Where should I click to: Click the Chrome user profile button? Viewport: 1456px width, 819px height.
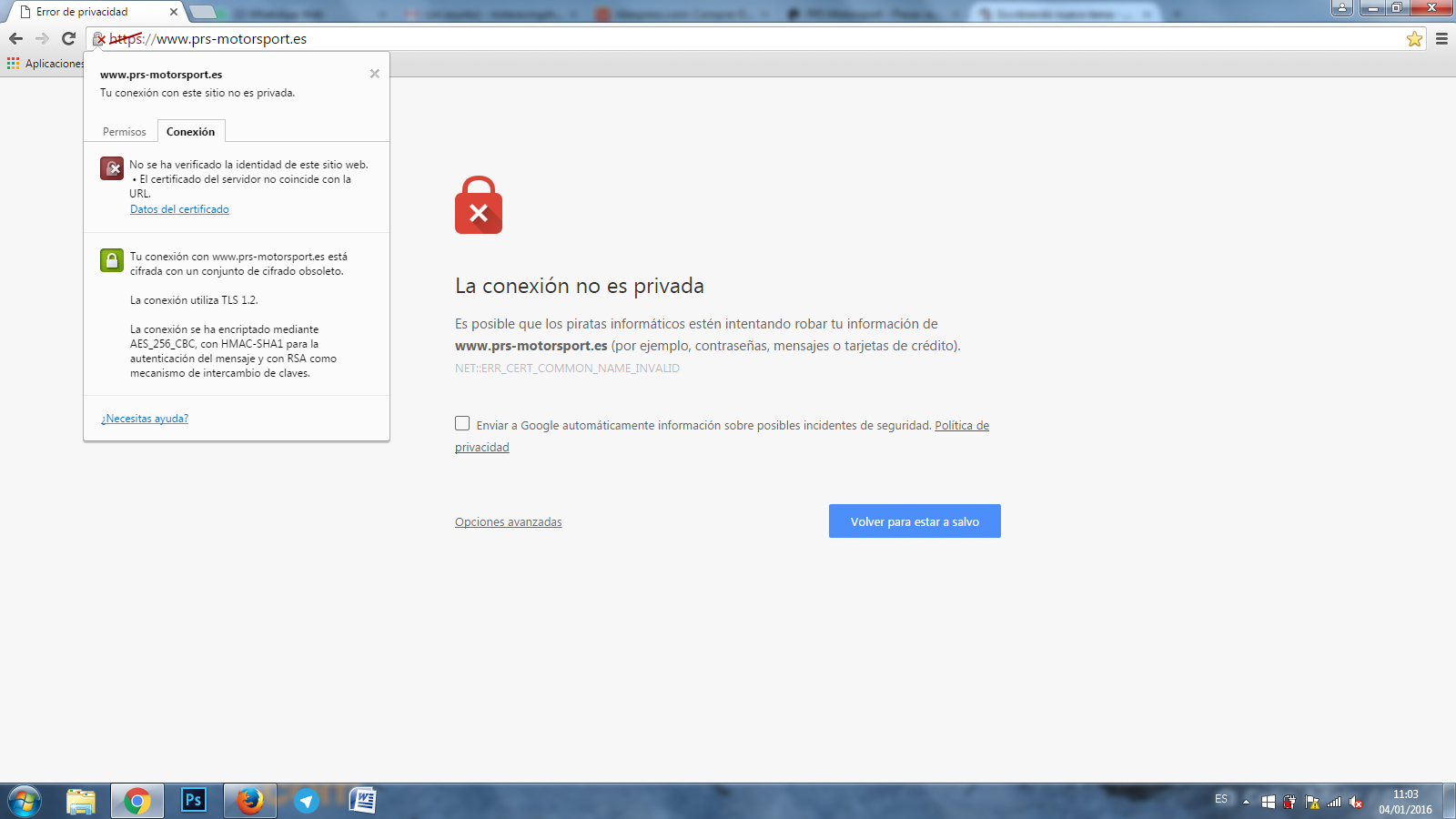coord(1342,8)
